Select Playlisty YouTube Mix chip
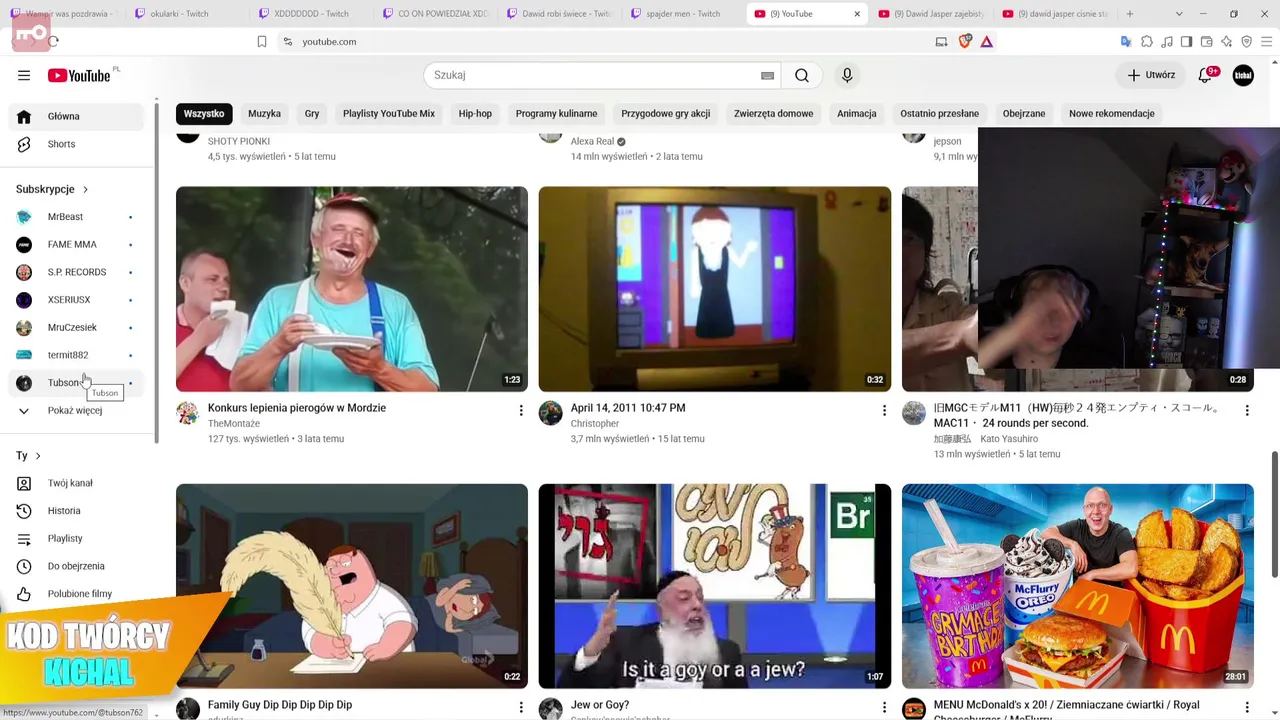The height and width of the screenshot is (720, 1280). tap(389, 113)
